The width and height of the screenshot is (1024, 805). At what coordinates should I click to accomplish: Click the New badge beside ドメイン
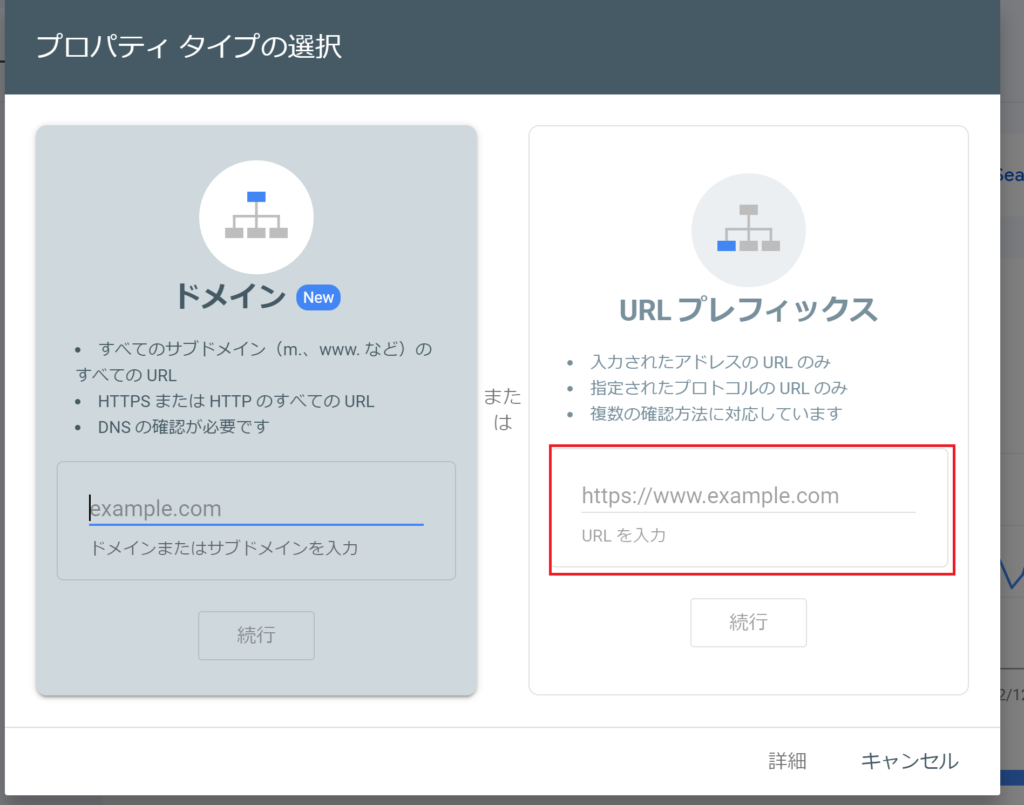click(318, 297)
